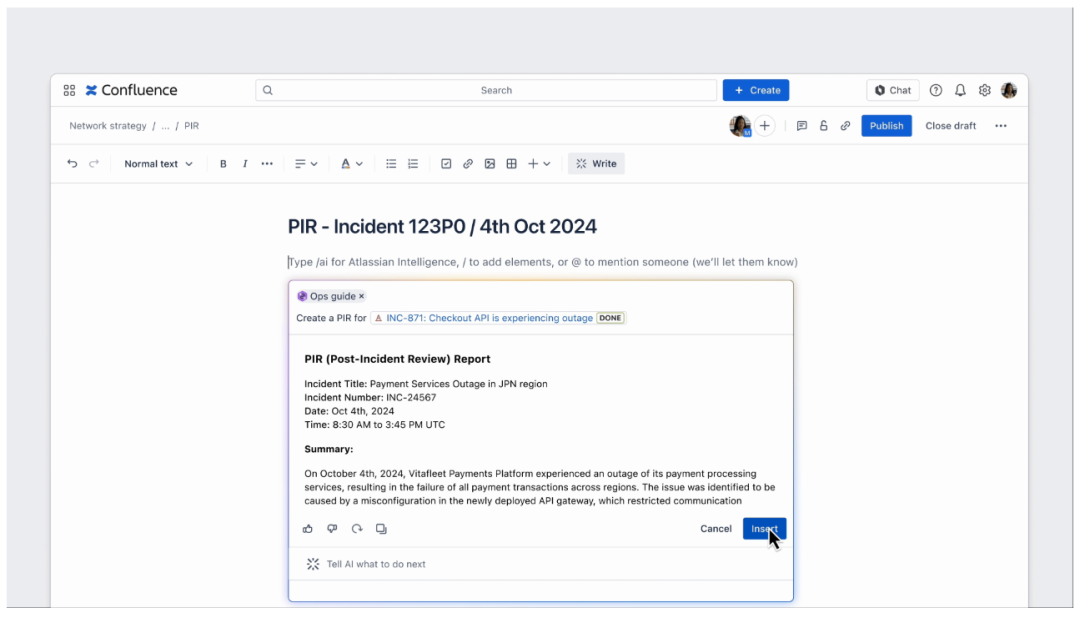Image resolution: width=1080 pixels, height=618 pixels.
Task: Toggle italic formatting
Action: [x=245, y=164]
